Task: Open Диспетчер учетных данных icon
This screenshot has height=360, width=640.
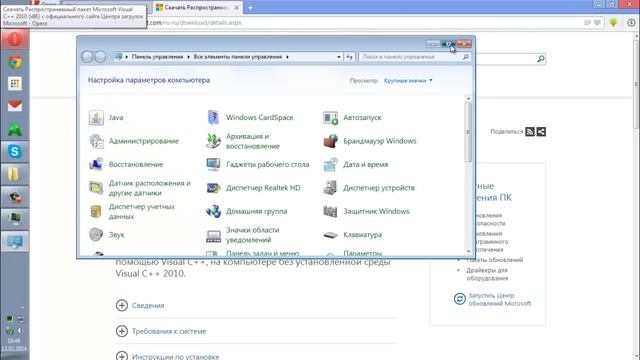Action: 96,211
